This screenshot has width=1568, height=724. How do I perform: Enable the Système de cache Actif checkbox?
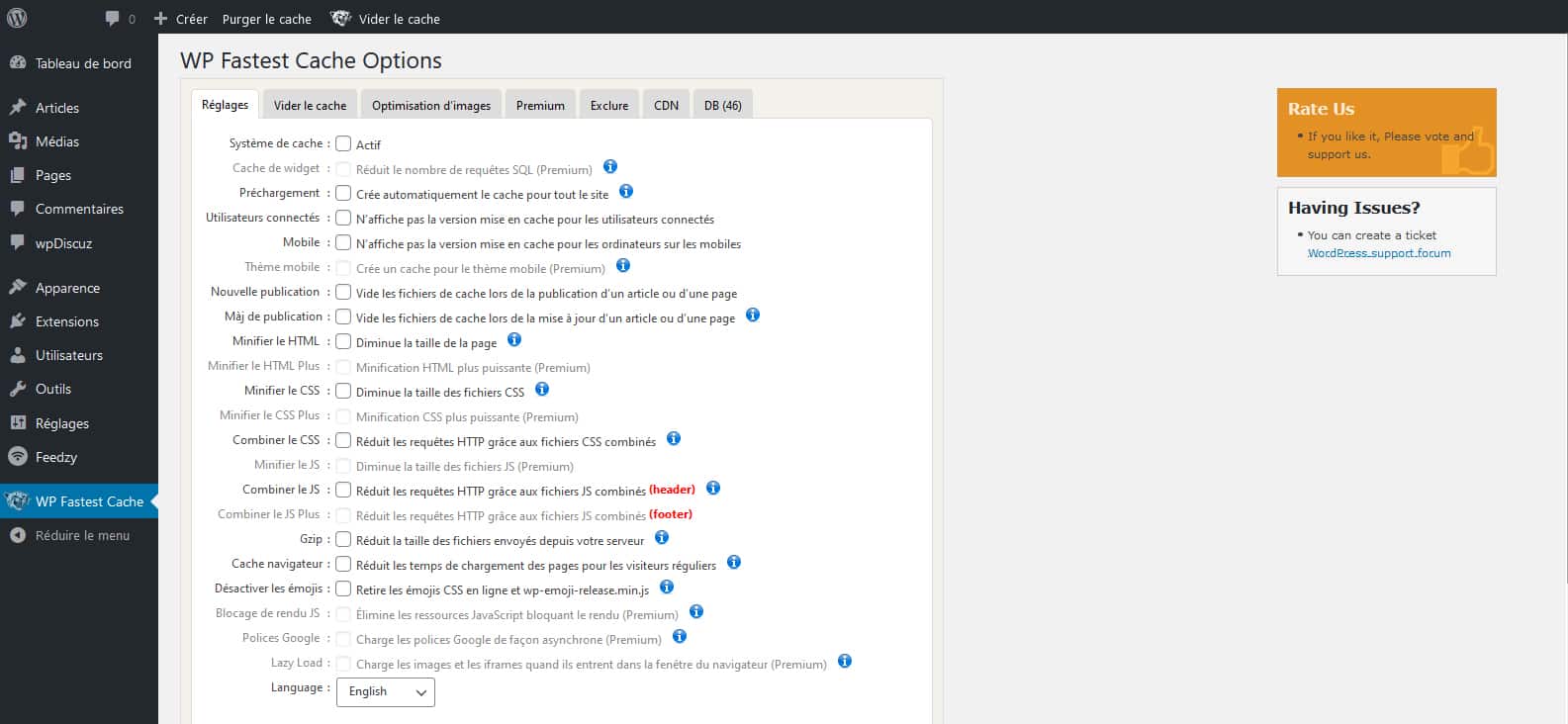[x=343, y=143]
